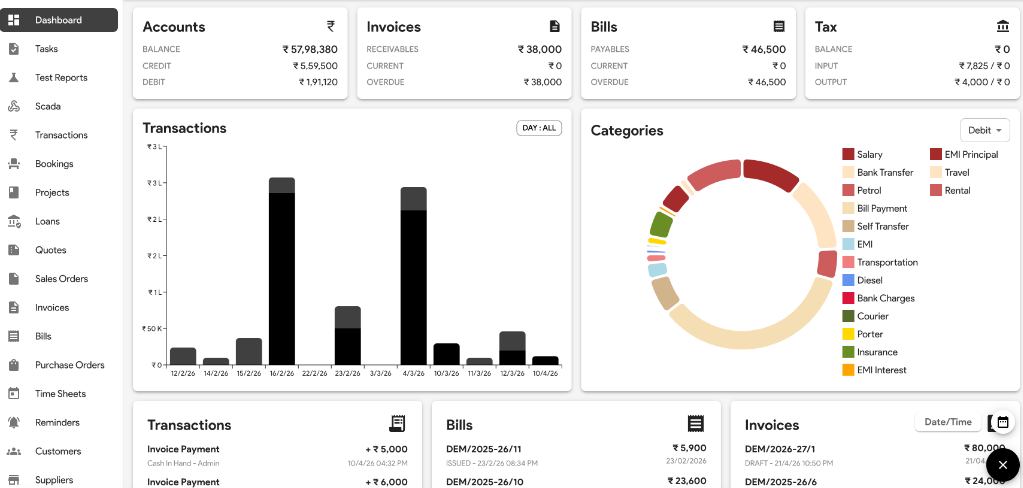Click the Loans bank icon
Screen dimensions: 1023x488
pyautogui.click(x=14, y=221)
